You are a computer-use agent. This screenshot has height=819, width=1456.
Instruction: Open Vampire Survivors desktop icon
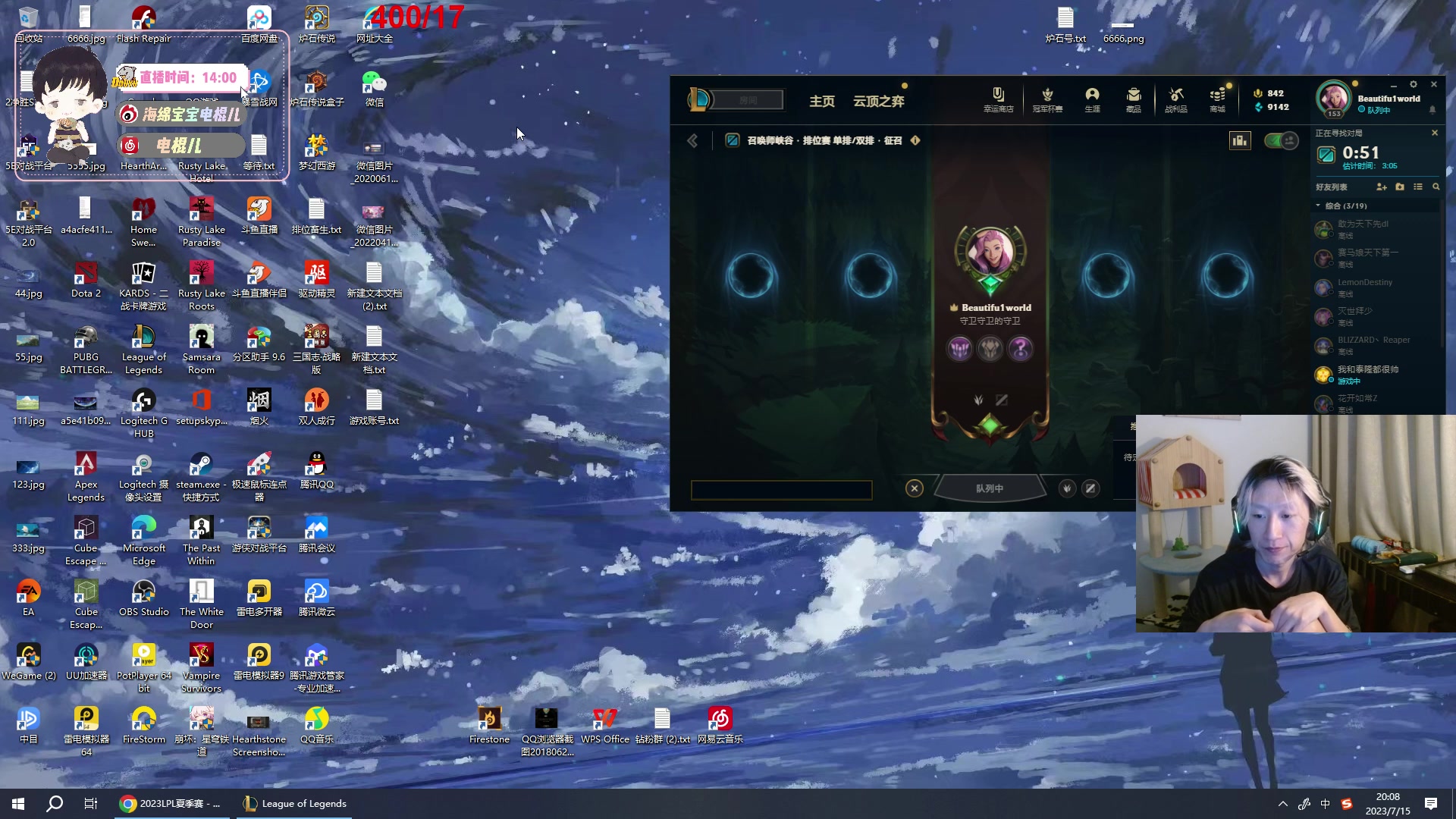pyautogui.click(x=201, y=668)
